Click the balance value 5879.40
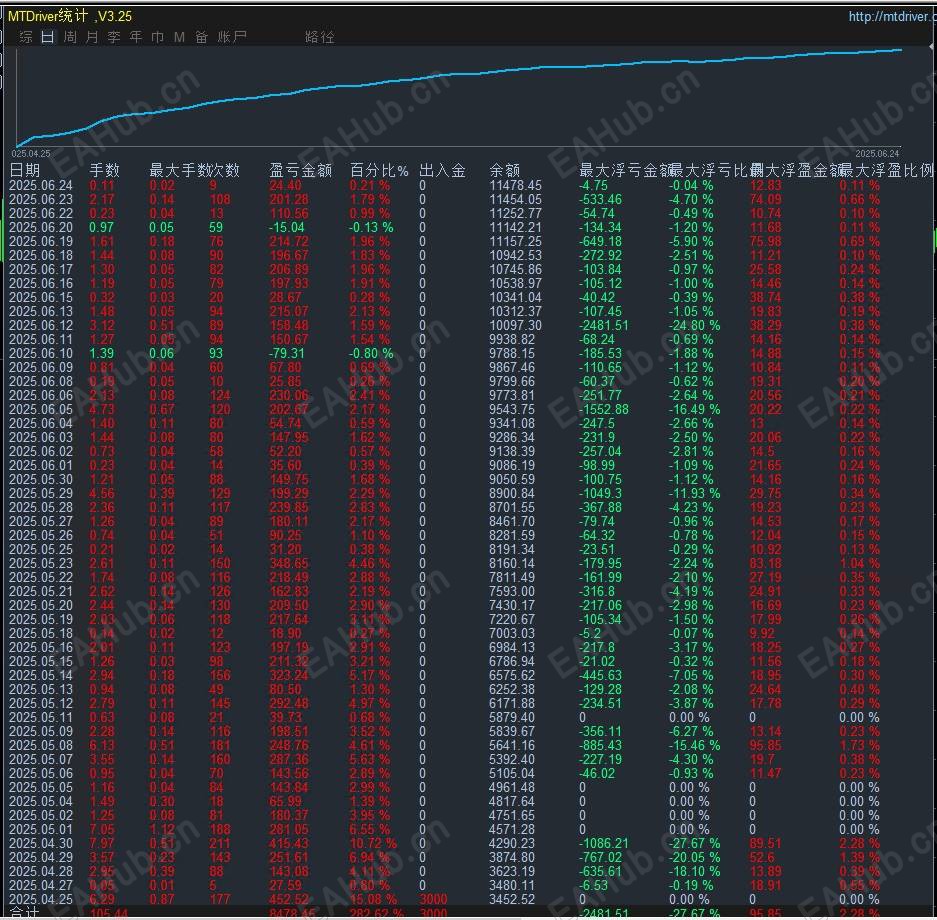Screen dimensions: 937x920 point(512,717)
